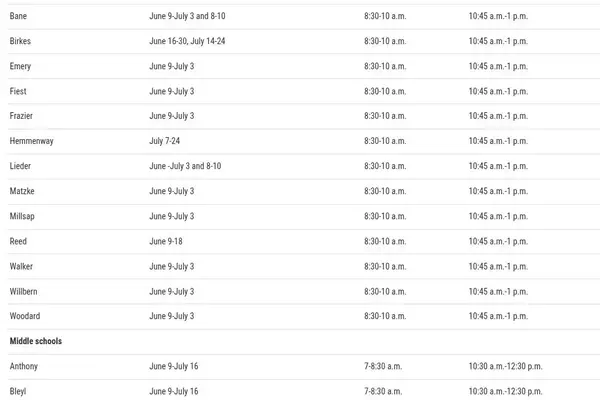Click the Hemmenway July 7-24 dates
The image size is (600, 400).
point(165,141)
